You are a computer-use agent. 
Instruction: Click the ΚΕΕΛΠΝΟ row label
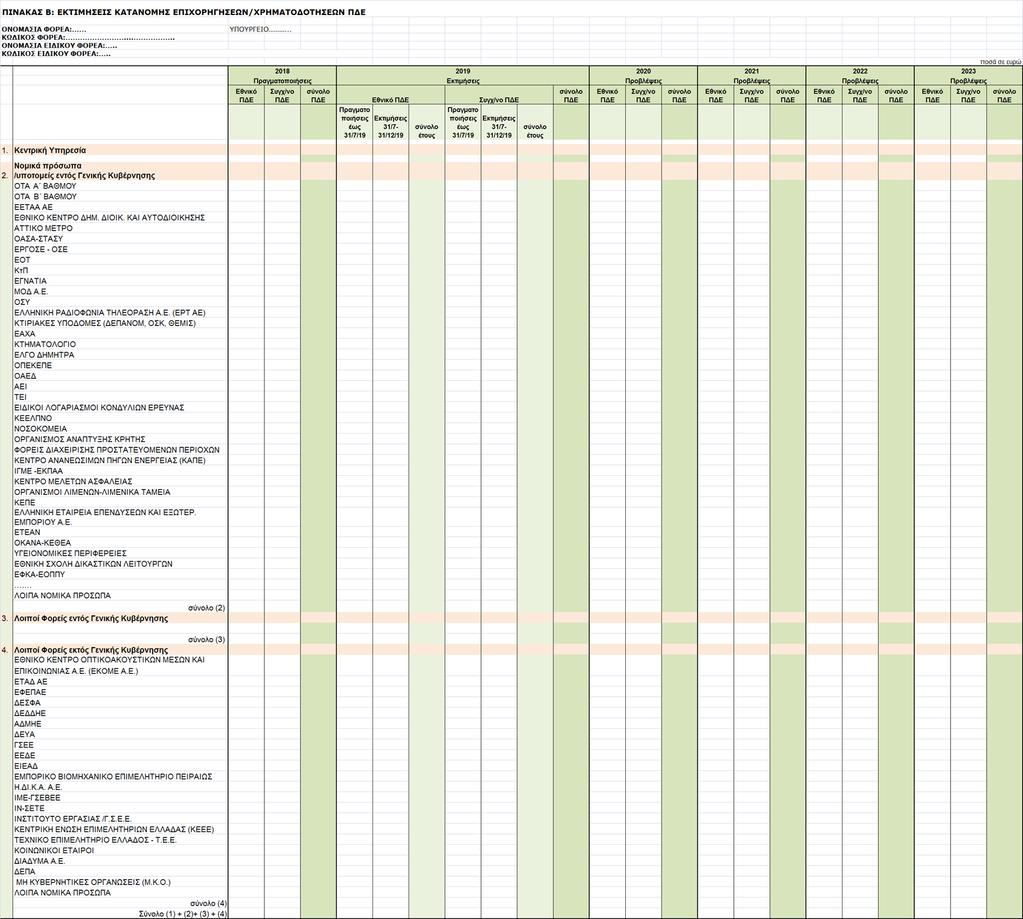coord(33,418)
